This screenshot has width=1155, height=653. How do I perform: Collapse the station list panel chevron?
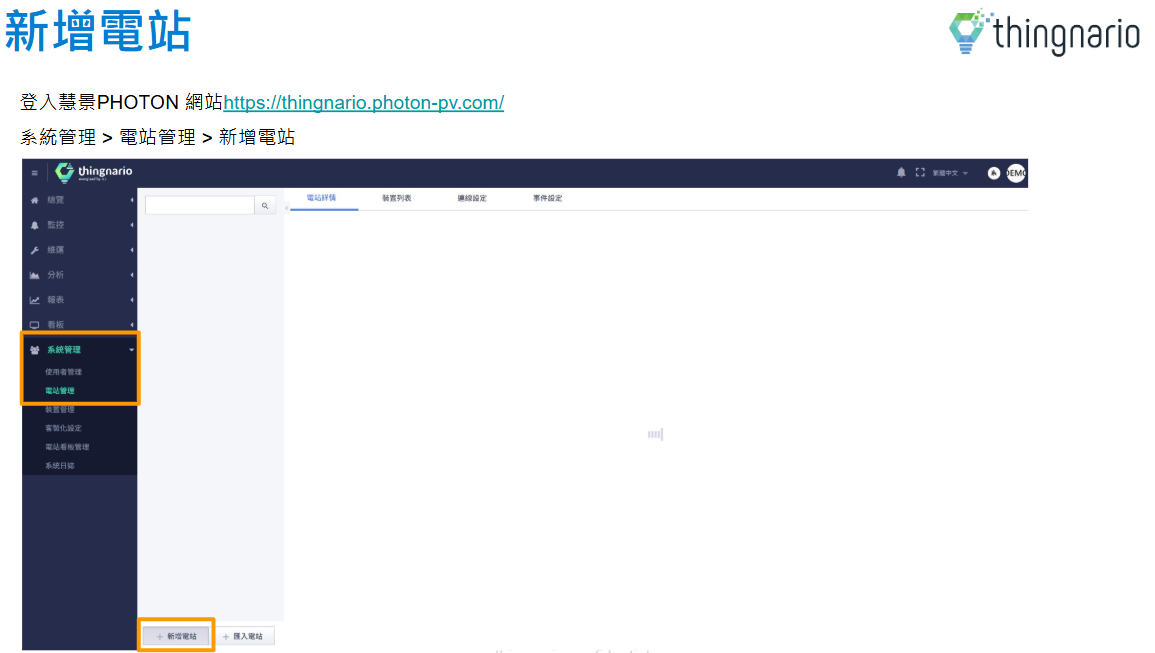coord(287,208)
